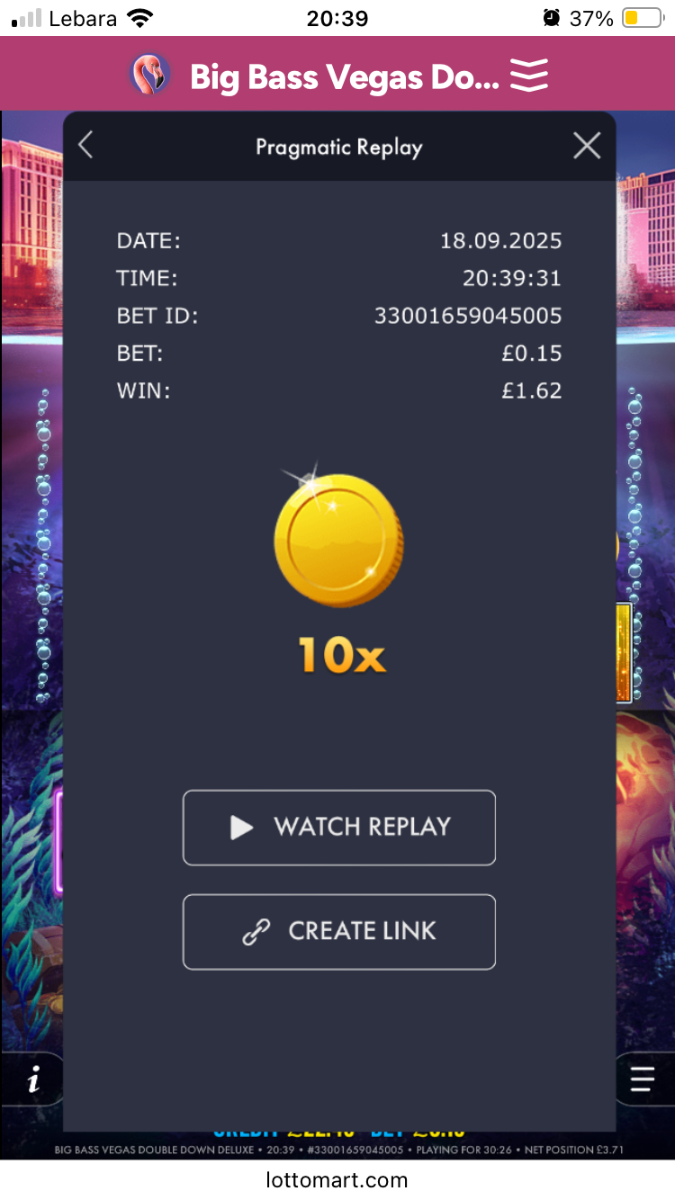Screen dimensions: 675x1200
Task: Tap the lottomart.com address bar
Action: [x=337, y=1180]
